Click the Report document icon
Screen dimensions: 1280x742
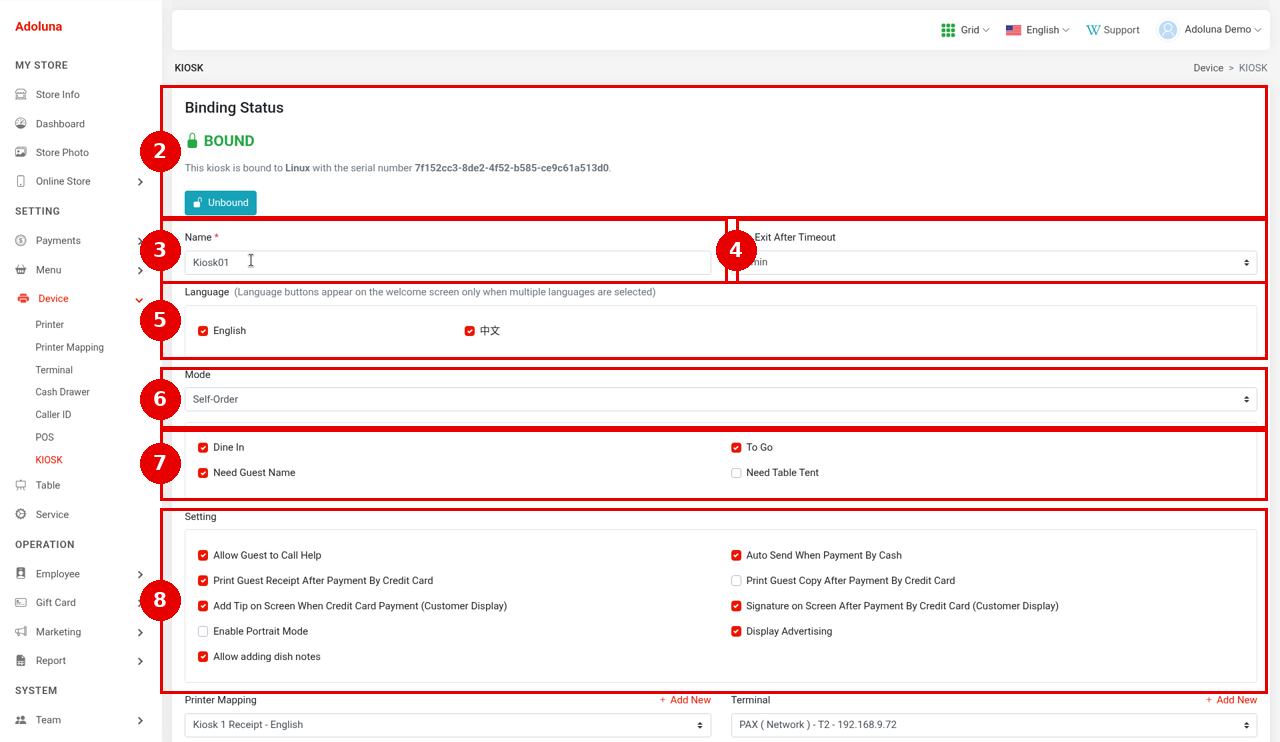pos(21,661)
